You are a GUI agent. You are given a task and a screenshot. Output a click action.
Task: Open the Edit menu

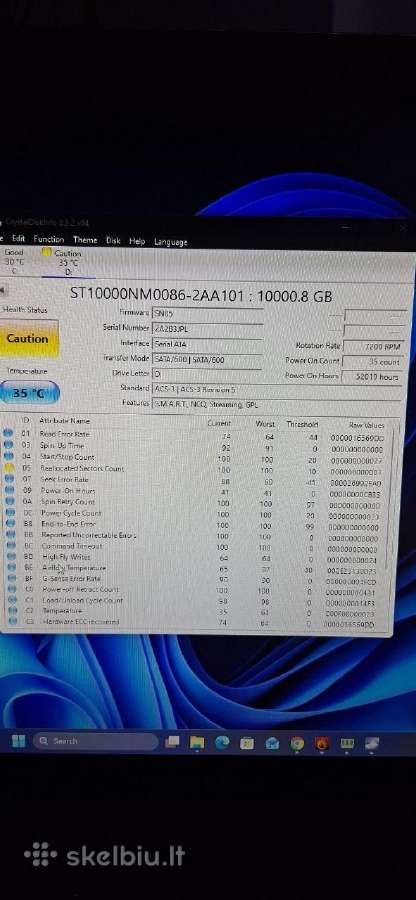18,239
